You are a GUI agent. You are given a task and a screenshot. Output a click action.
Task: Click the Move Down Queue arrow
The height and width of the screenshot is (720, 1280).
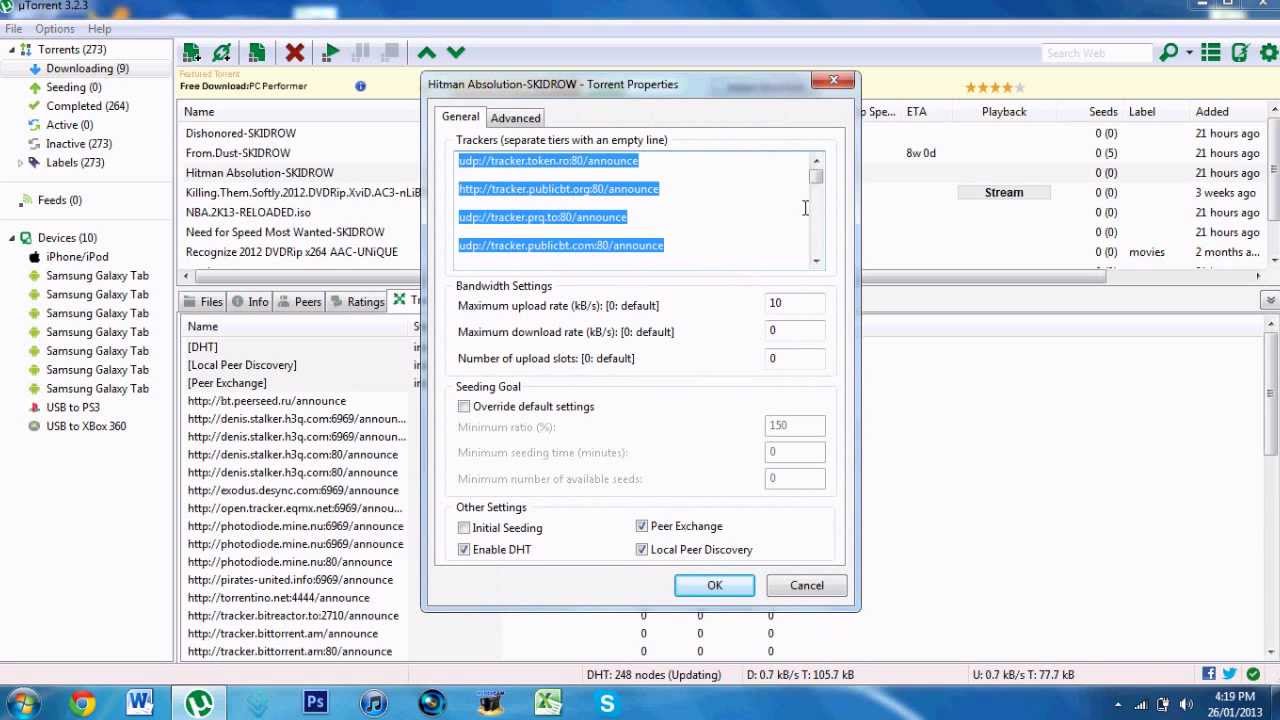click(456, 53)
